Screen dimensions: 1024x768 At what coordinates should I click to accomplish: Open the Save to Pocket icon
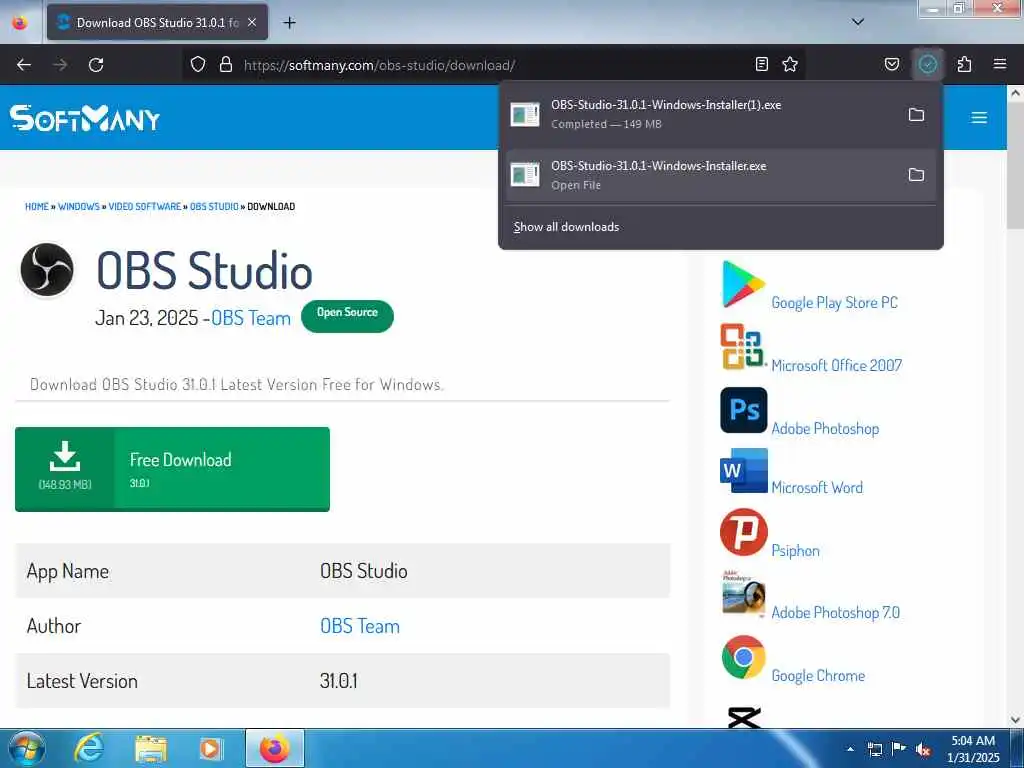coord(892,64)
